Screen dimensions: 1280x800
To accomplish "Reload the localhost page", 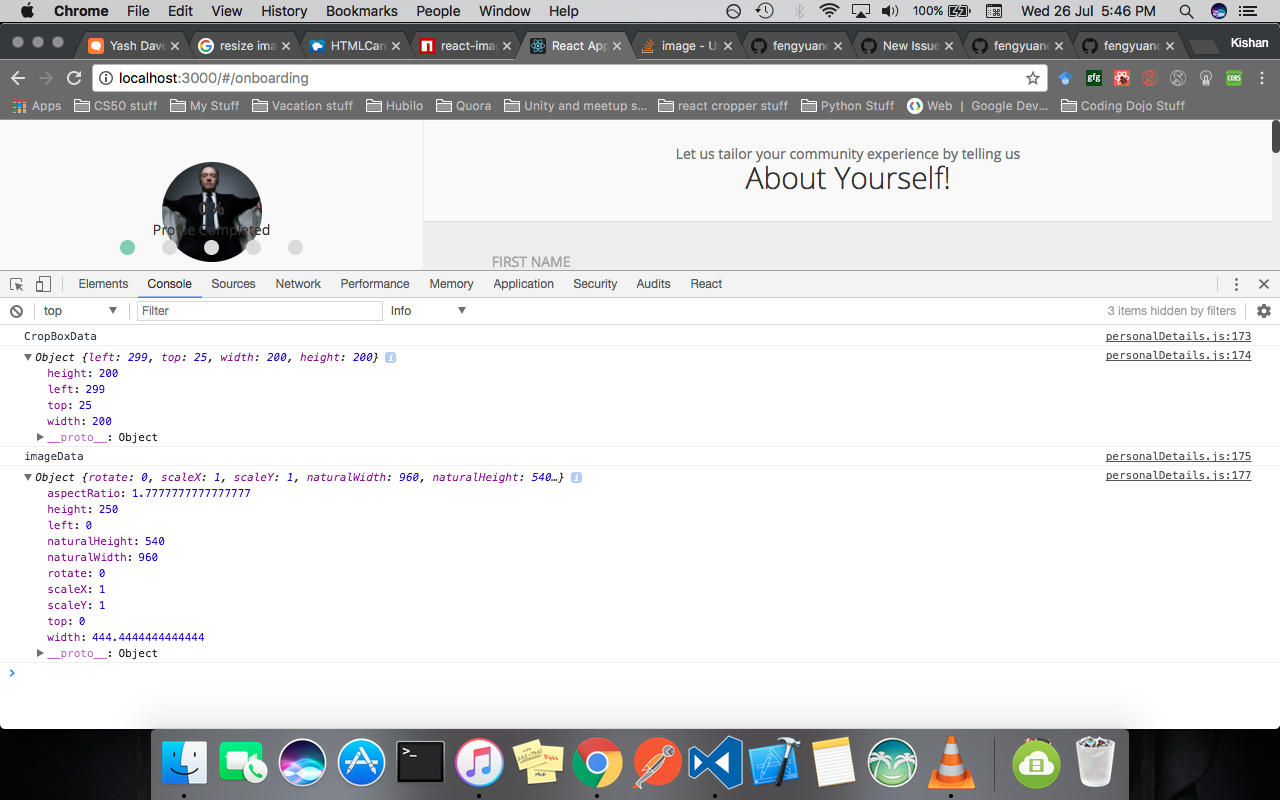I will tap(73, 78).
